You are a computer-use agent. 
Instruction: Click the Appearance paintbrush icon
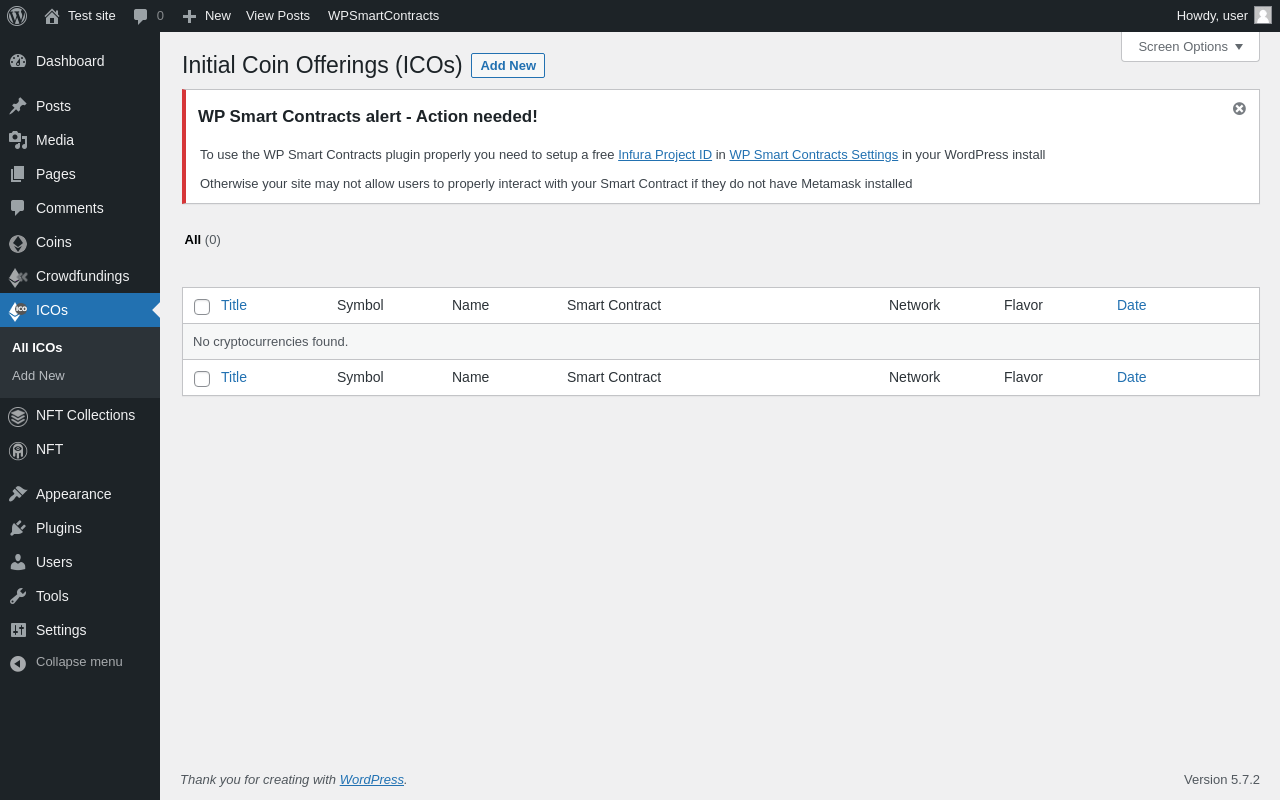18,494
